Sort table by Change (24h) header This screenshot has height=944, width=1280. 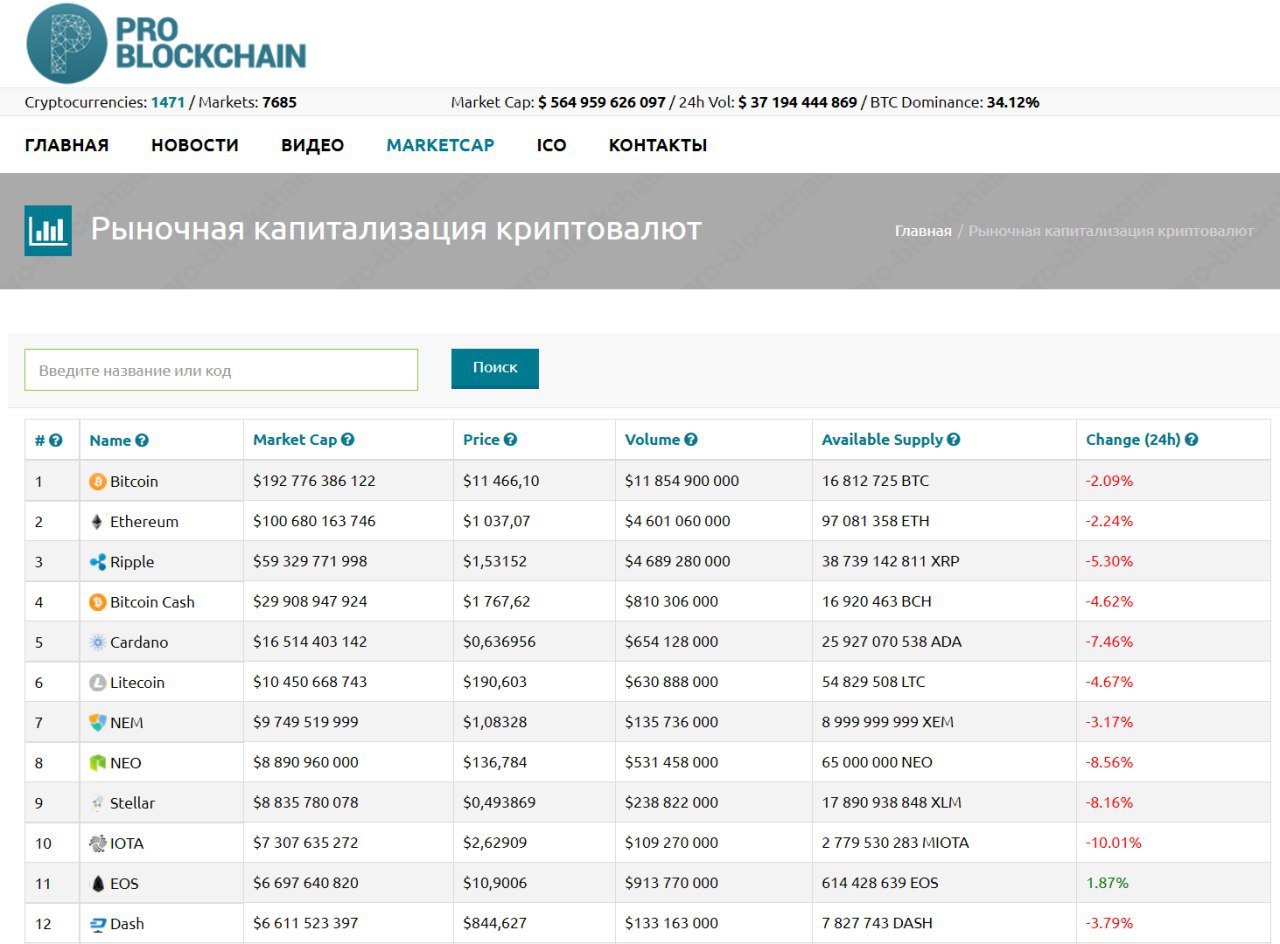pyautogui.click(x=1134, y=440)
